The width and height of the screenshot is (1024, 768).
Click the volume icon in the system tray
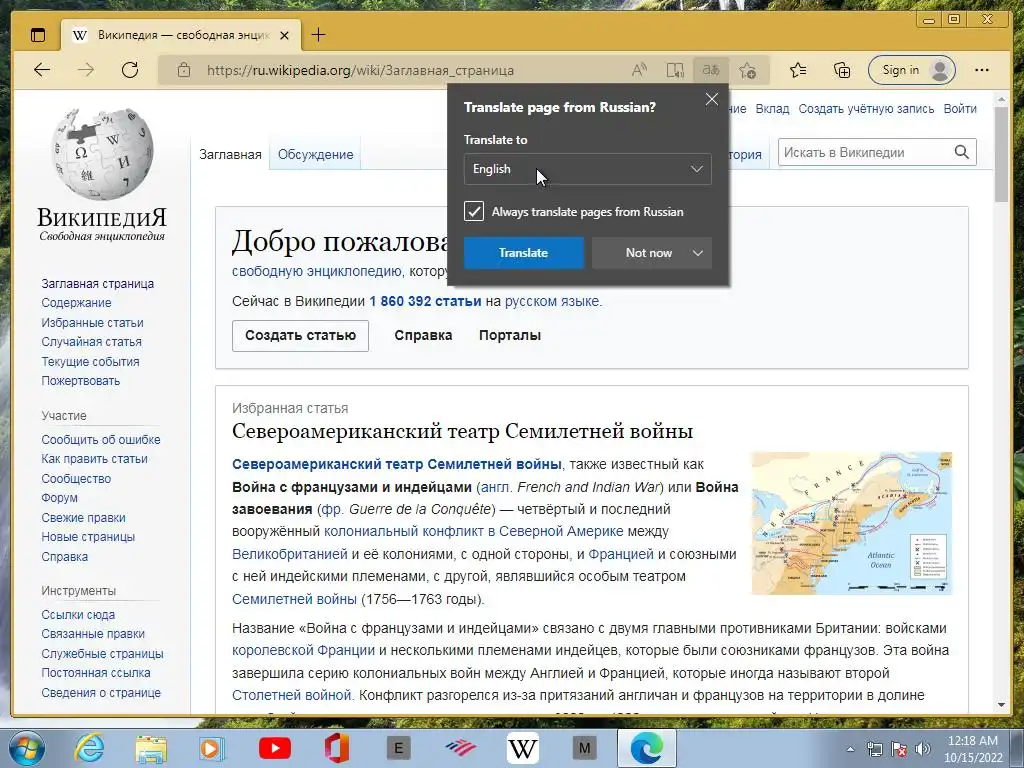[x=923, y=749]
